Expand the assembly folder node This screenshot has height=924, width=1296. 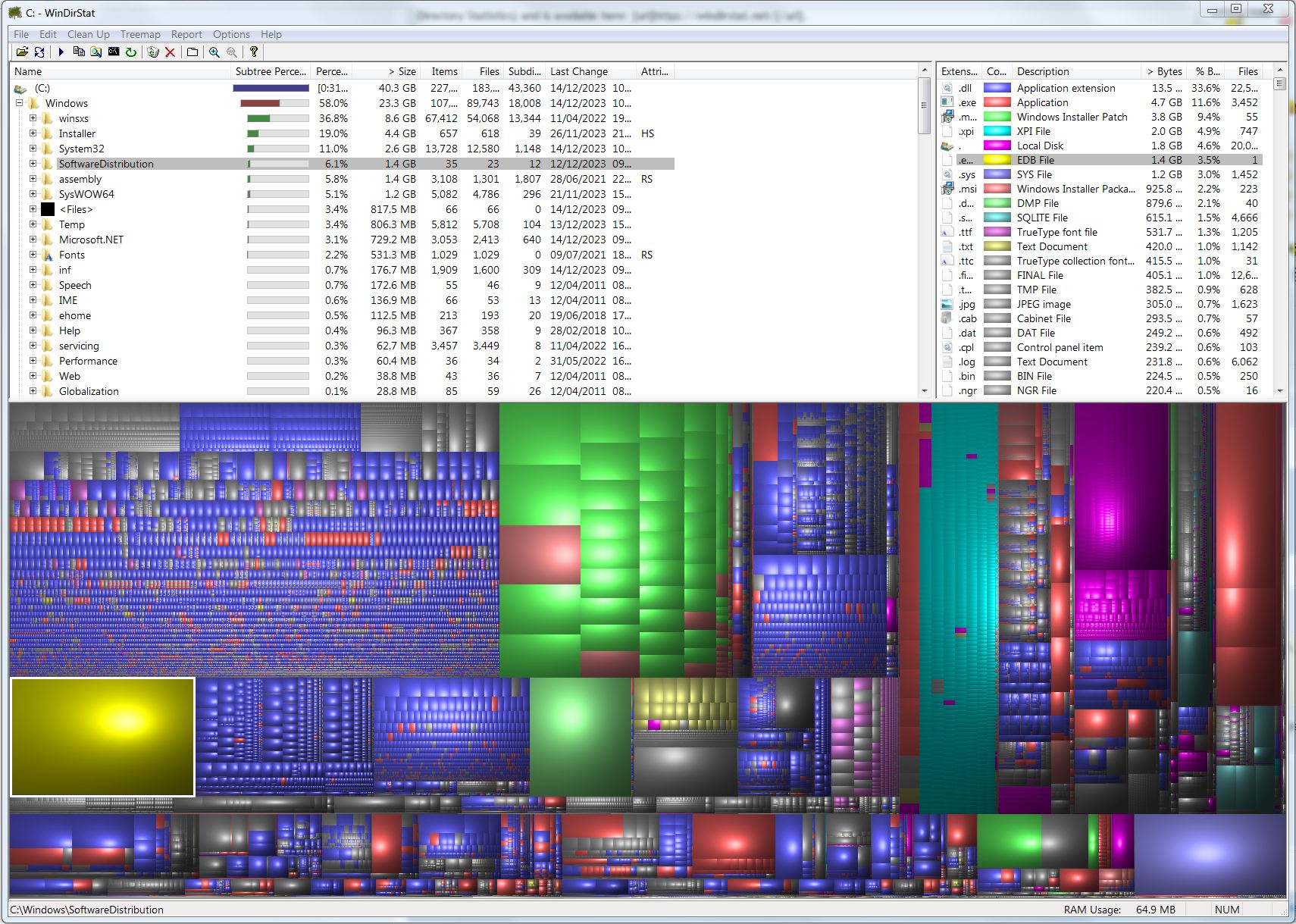click(x=33, y=179)
